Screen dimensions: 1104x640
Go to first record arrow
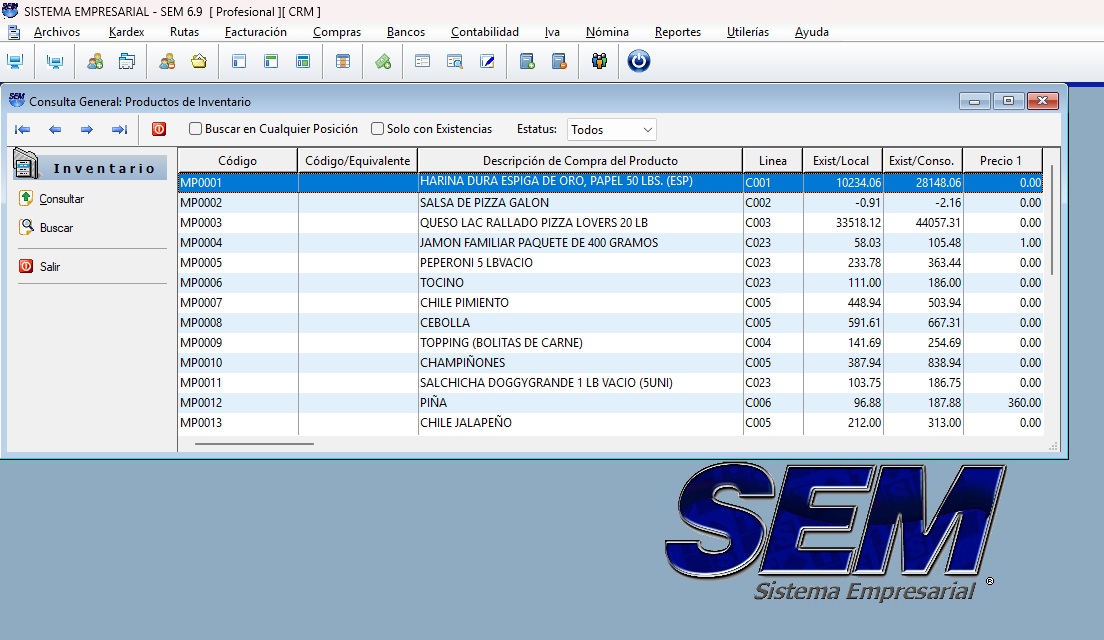23,130
